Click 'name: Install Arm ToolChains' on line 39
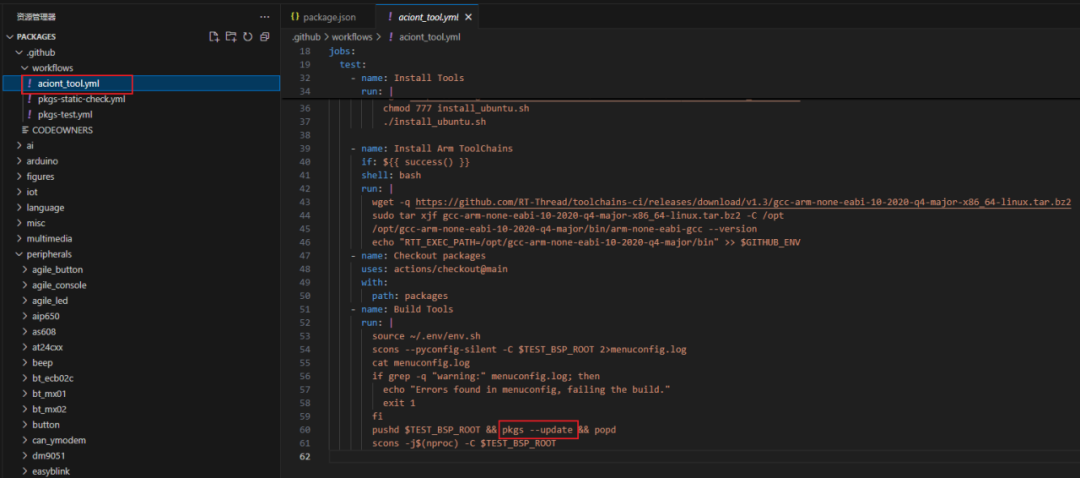This screenshot has height=478, width=1080. click(437, 148)
